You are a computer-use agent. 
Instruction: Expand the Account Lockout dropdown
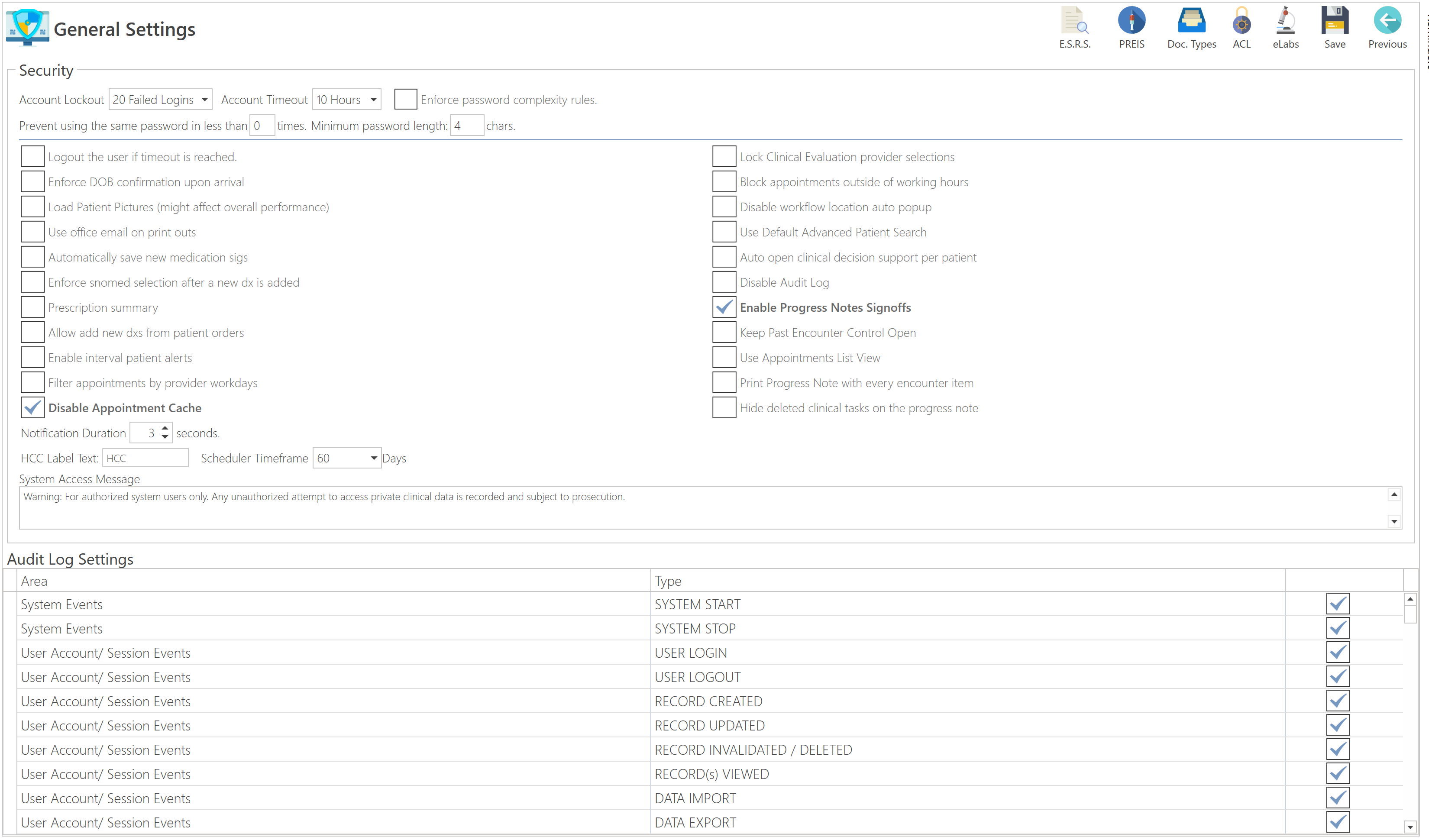pos(204,100)
